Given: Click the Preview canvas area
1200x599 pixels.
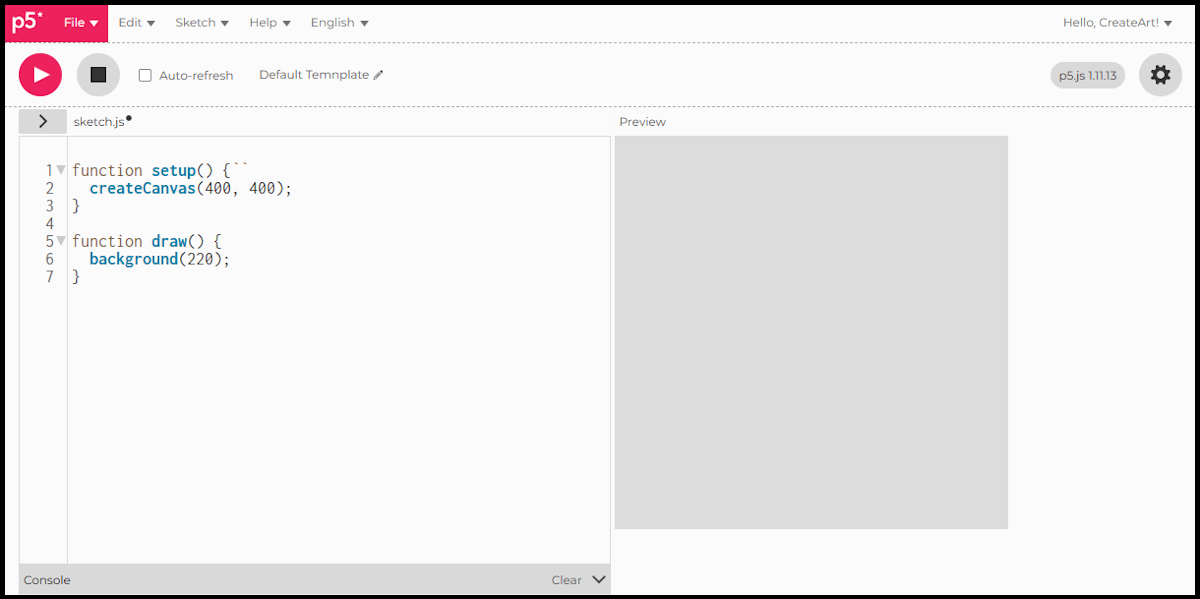Looking at the screenshot, I should (x=811, y=332).
